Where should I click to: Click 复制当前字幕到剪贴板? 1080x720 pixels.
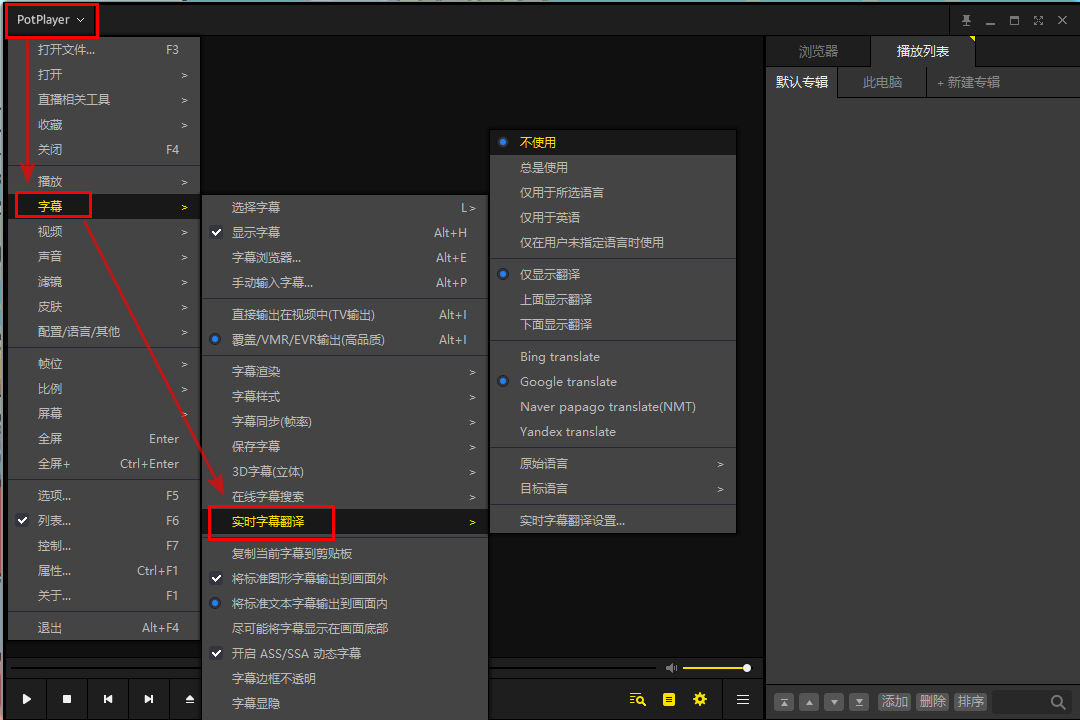345,553
